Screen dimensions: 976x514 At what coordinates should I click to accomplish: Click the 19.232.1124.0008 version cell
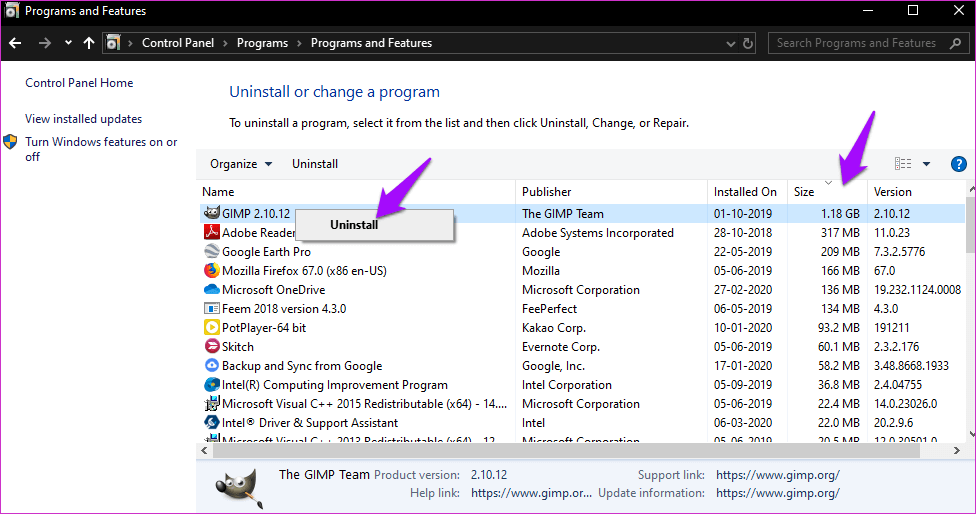(917, 290)
